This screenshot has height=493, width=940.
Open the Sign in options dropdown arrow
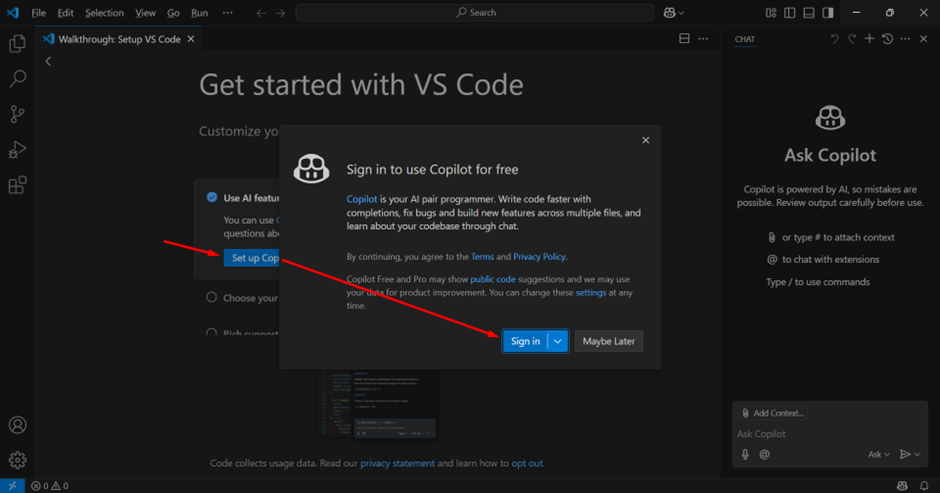click(x=558, y=341)
